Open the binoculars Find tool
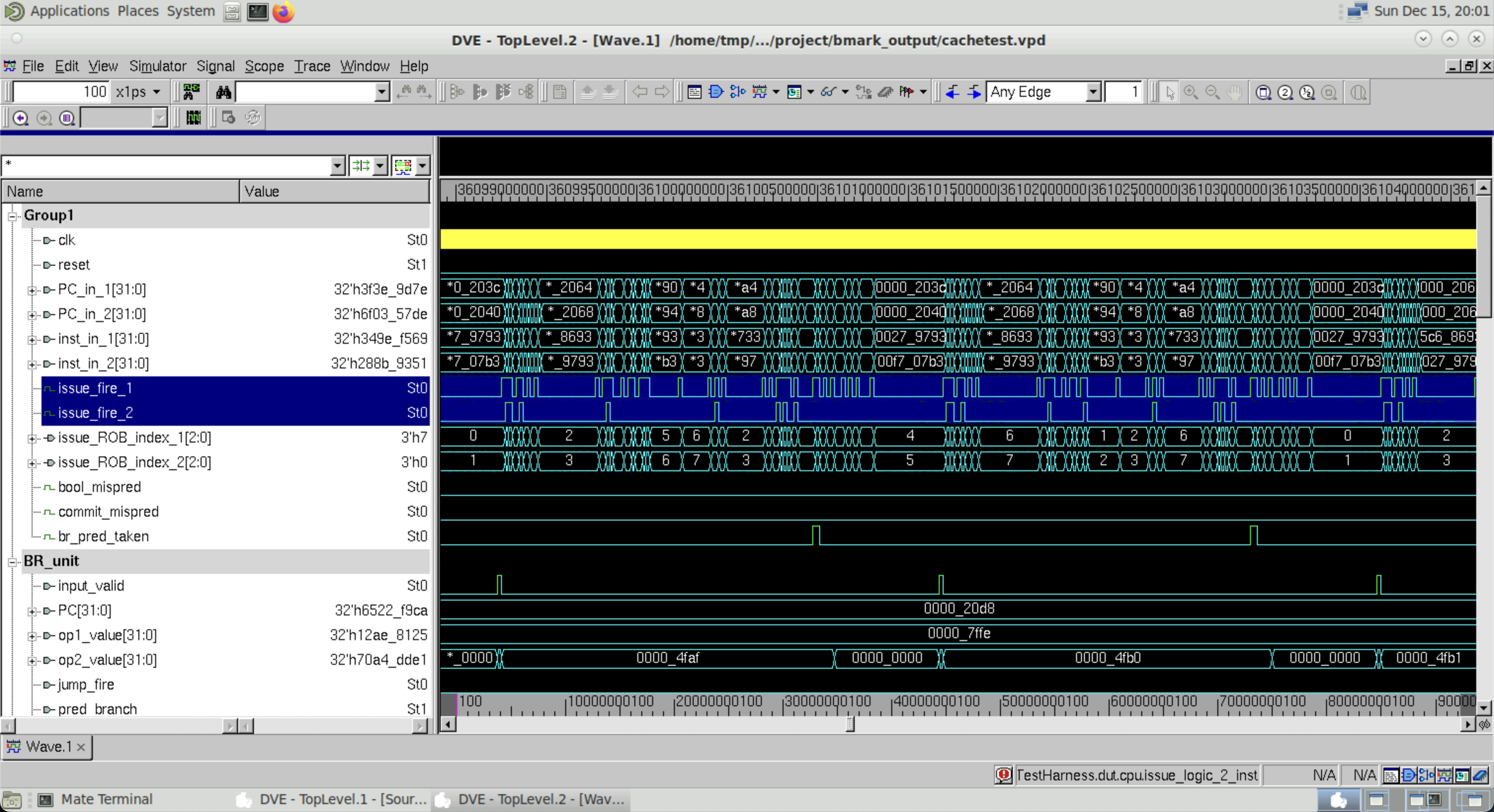Screen dimensions: 1494x812 tap(223, 92)
